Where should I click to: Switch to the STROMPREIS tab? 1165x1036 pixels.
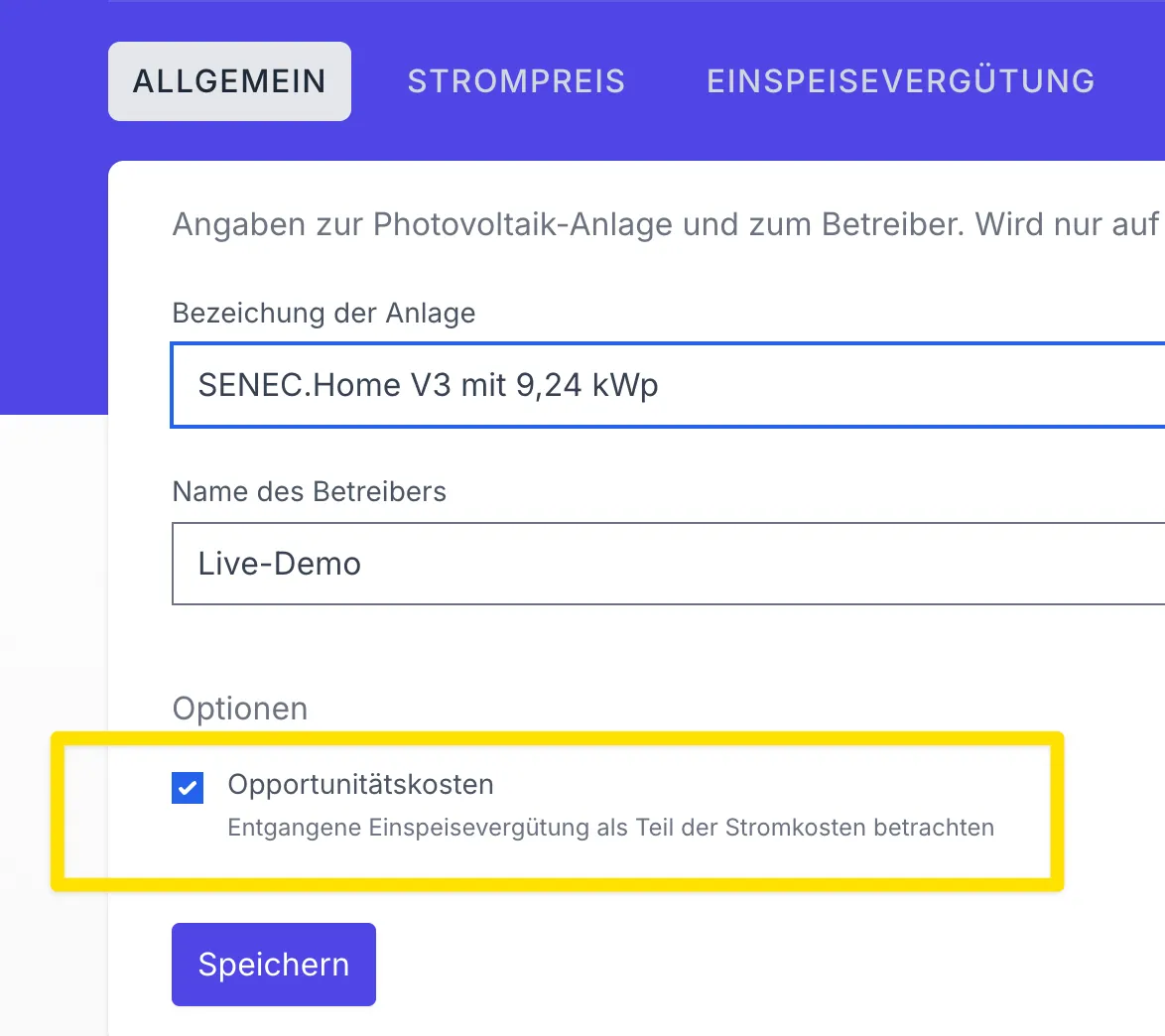click(515, 81)
